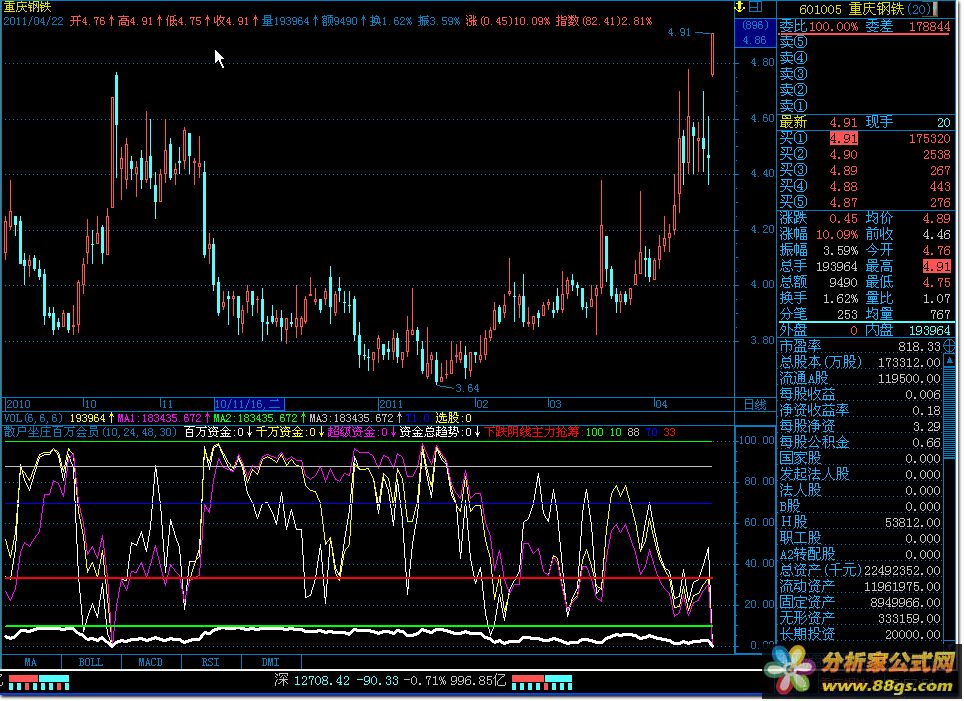Screen dimensions: 964x701
Task: Click the 买① volume 175320
Action: coord(929,139)
